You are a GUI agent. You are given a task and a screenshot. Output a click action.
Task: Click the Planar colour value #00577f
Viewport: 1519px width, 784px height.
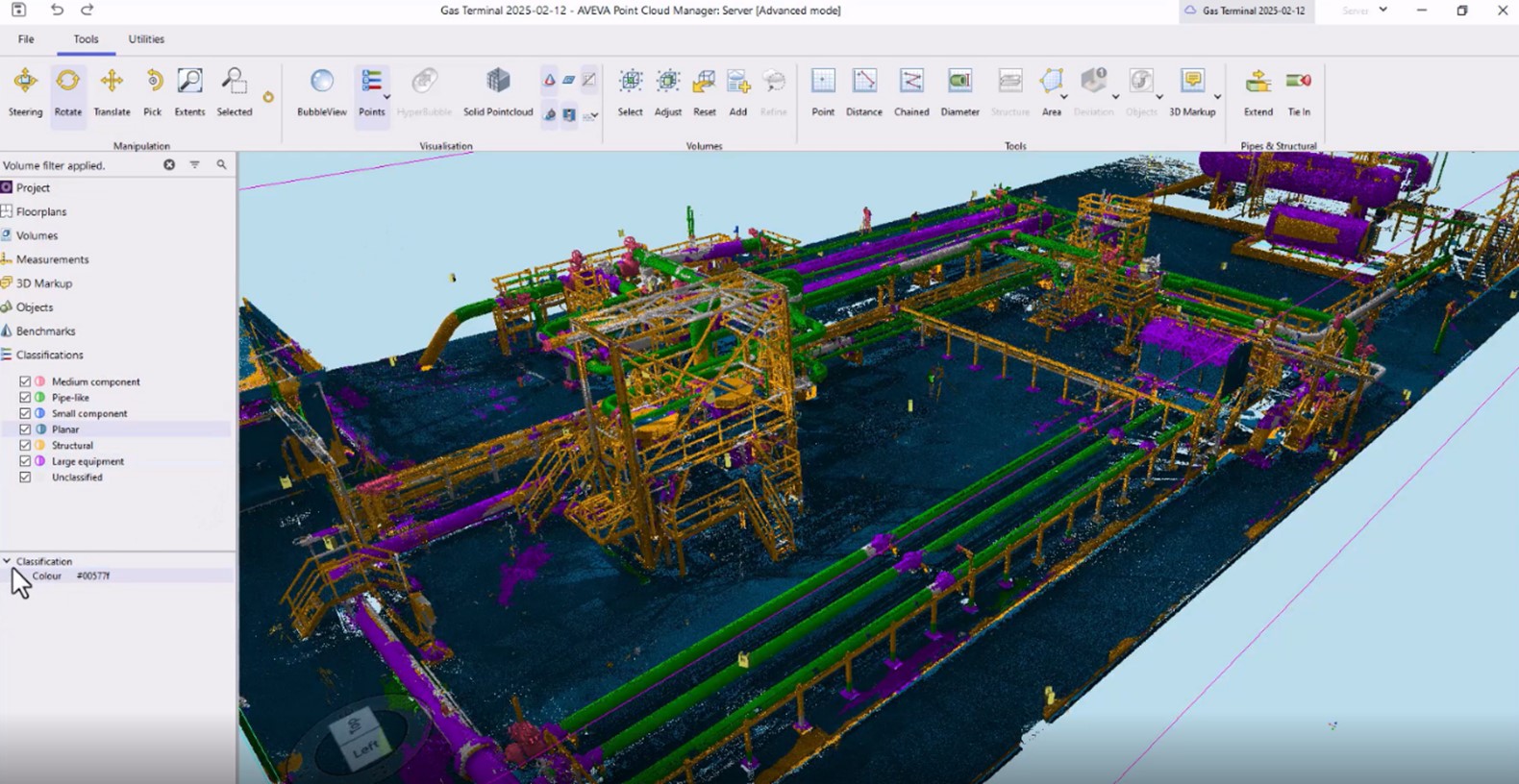(93, 576)
